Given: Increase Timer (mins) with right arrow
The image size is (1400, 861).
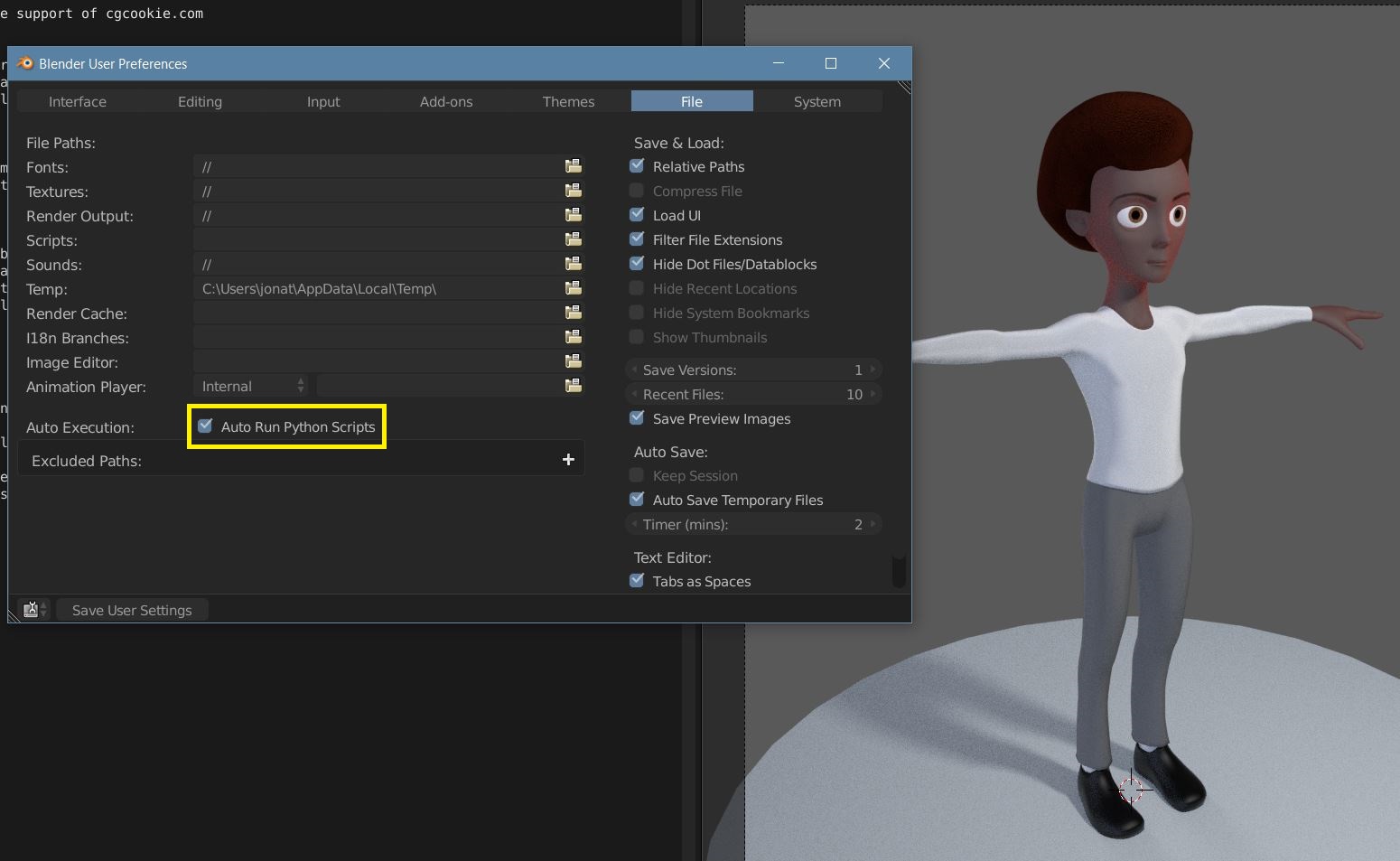Looking at the screenshot, I should pyautogui.click(x=873, y=524).
